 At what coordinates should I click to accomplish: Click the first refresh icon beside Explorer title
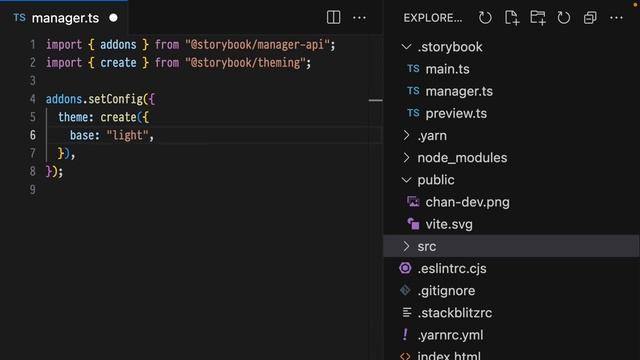[x=485, y=18]
